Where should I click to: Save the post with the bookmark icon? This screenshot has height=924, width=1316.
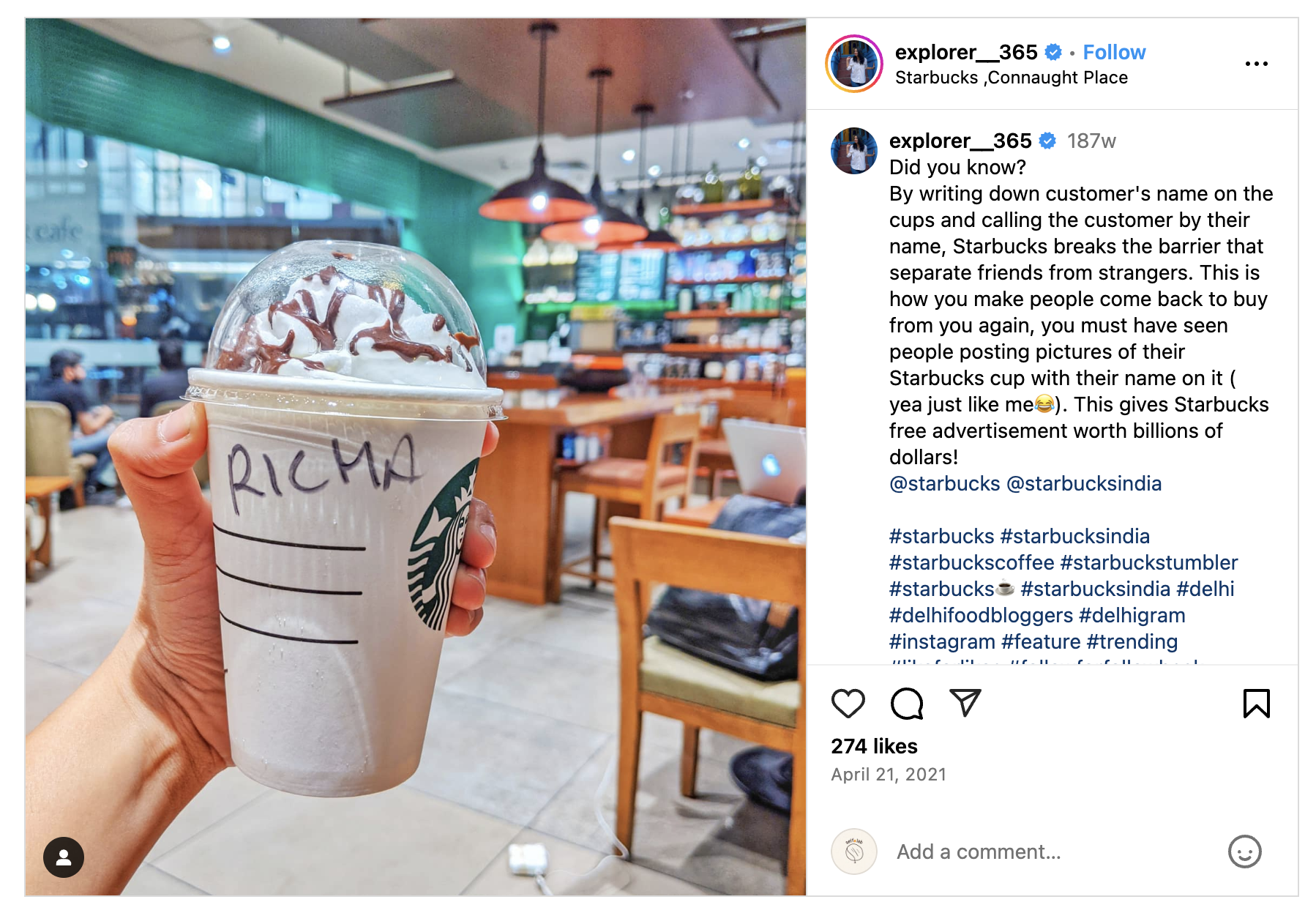(1256, 704)
